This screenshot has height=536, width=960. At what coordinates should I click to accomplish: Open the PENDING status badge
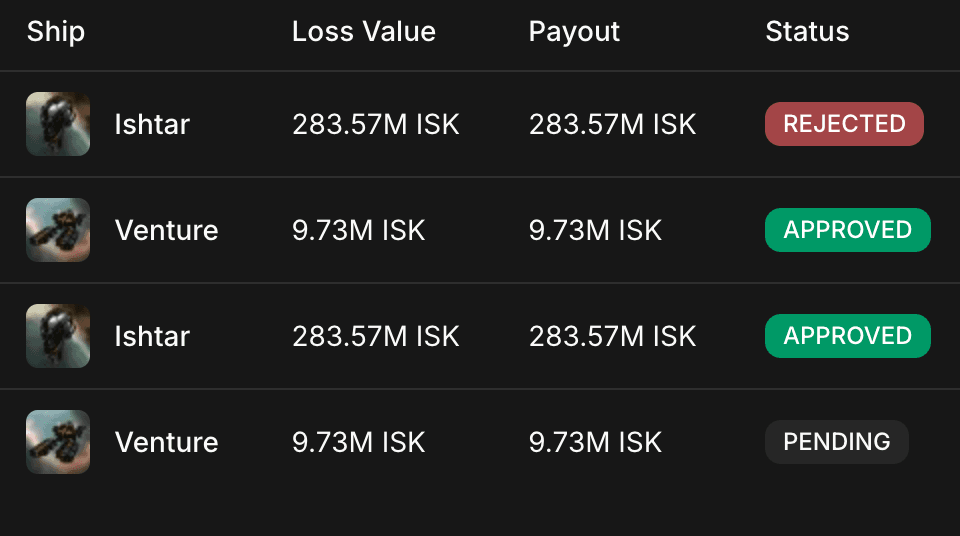(x=836, y=442)
